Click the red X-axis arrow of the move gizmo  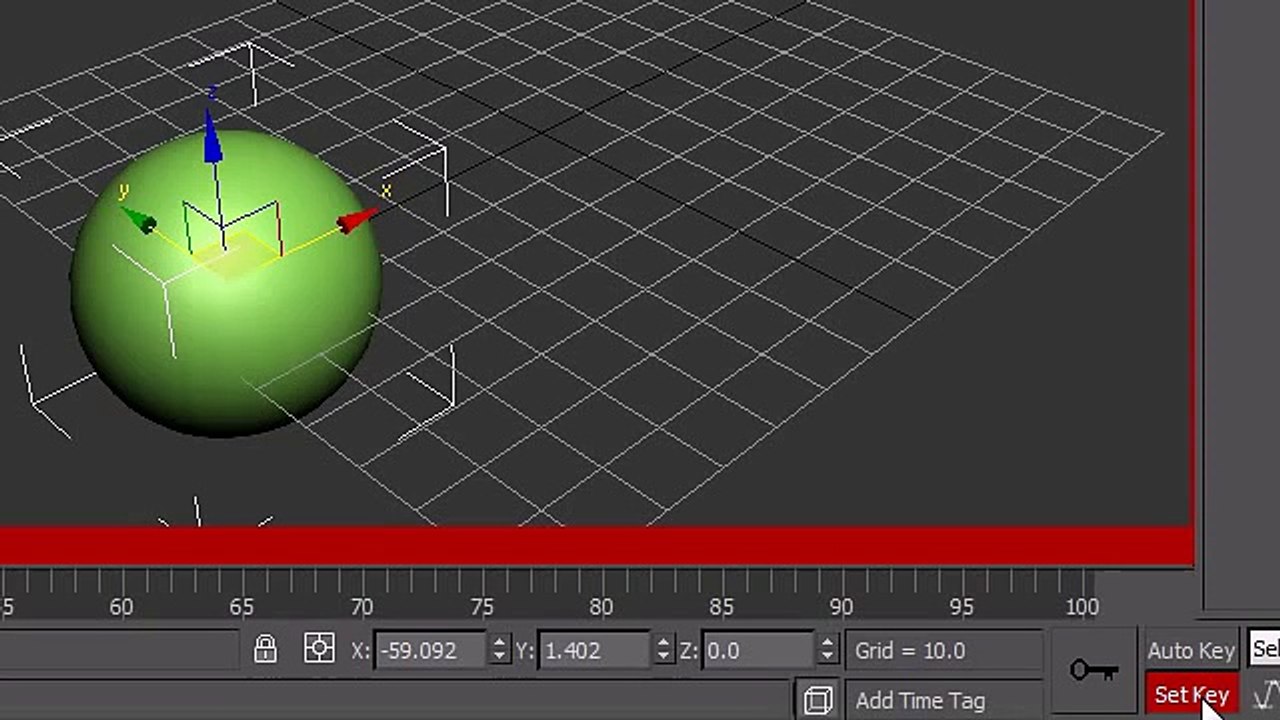pos(357,220)
